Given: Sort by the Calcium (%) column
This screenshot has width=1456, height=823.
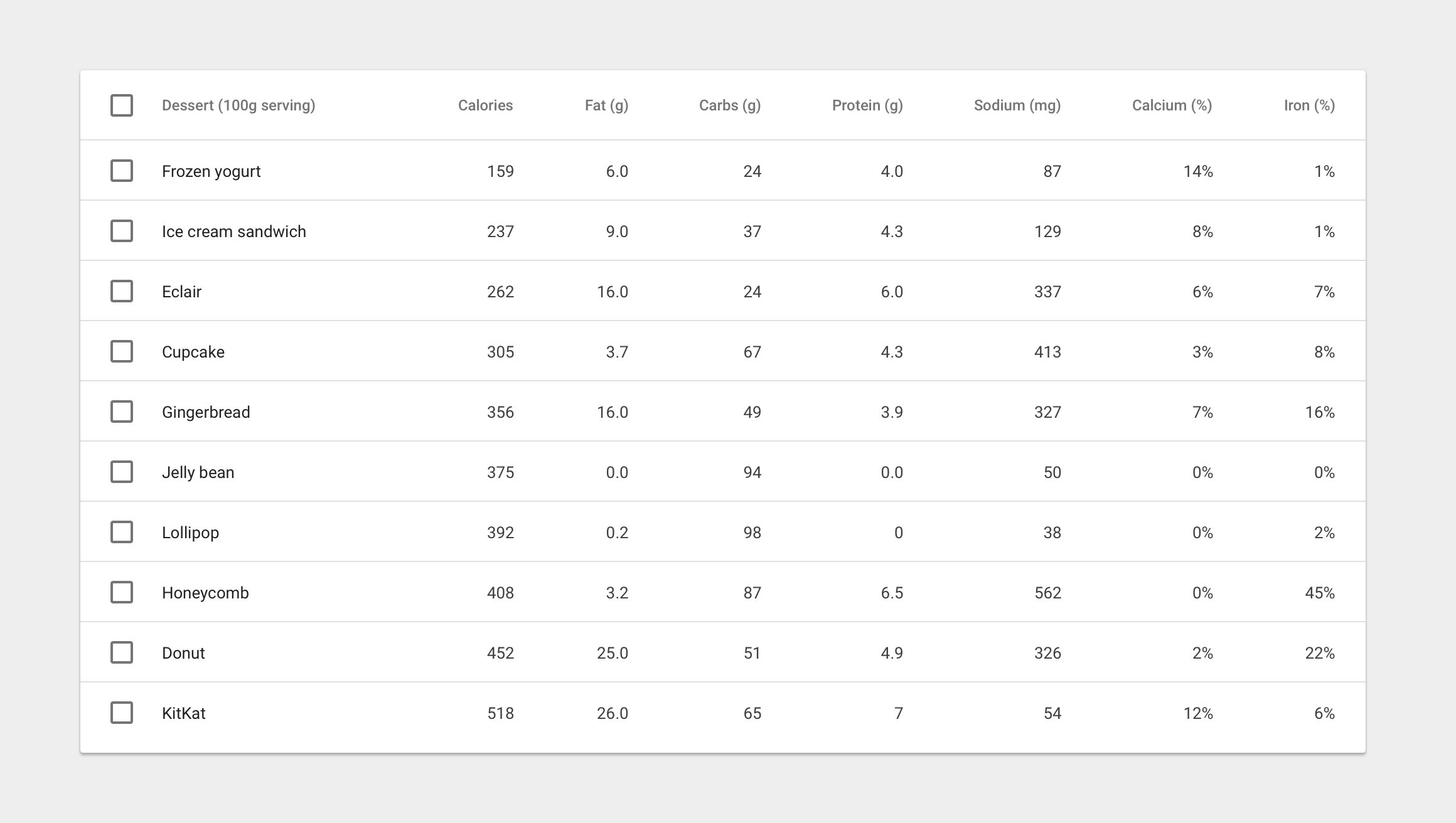Looking at the screenshot, I should pos(1170,105).
